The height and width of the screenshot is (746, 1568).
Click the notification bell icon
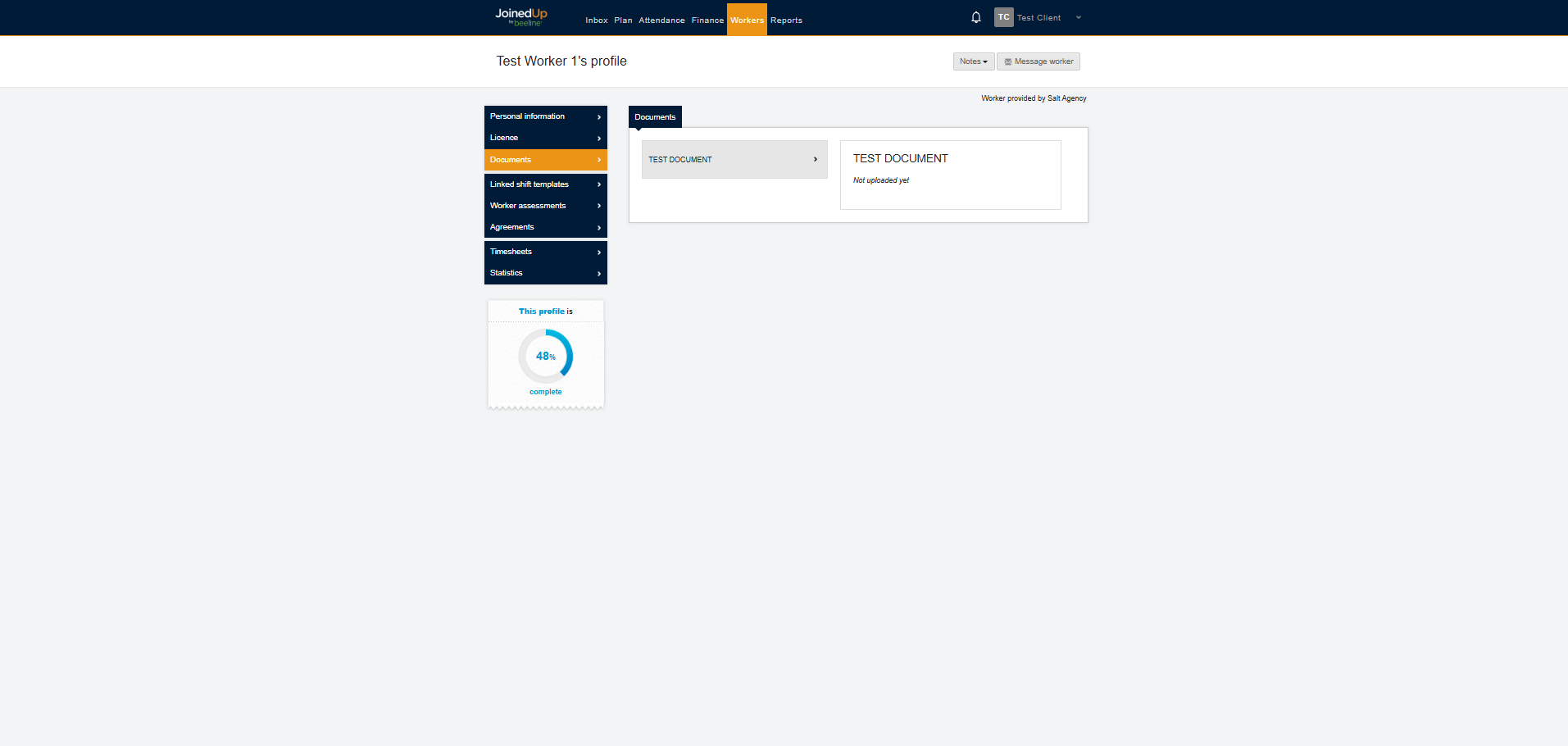tap(975, 17)
